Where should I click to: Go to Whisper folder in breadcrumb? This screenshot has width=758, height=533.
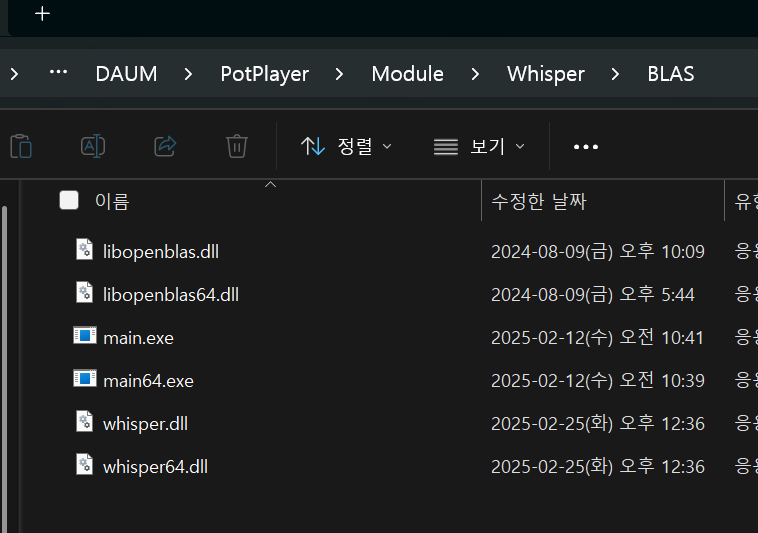point(546,74)
